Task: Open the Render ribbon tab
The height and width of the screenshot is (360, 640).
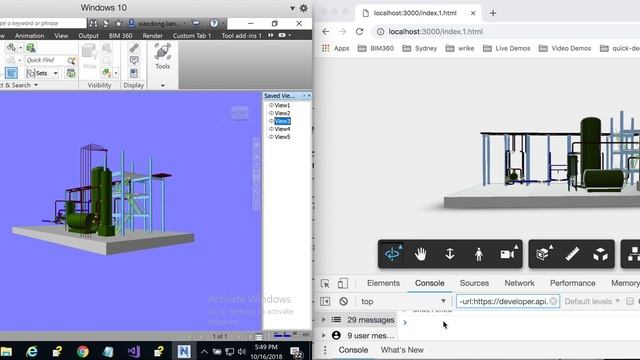Action: click(x=153, y=36)
